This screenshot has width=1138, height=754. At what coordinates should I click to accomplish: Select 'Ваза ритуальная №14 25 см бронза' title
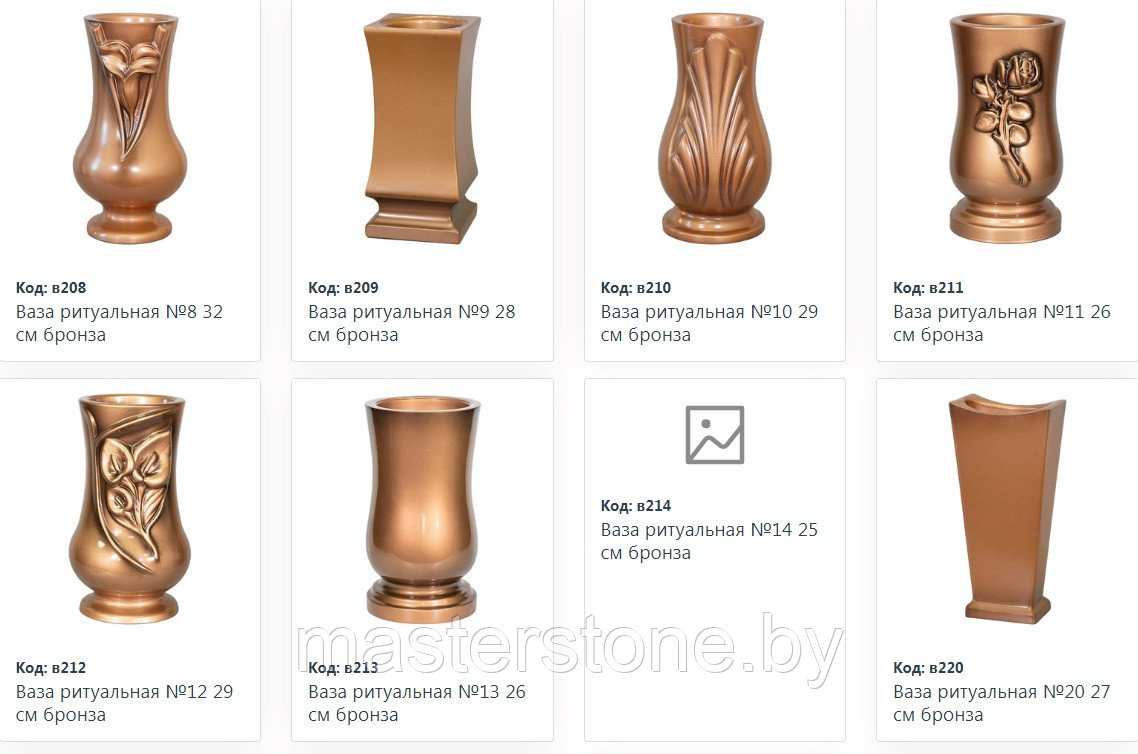(x=709, y=541)
